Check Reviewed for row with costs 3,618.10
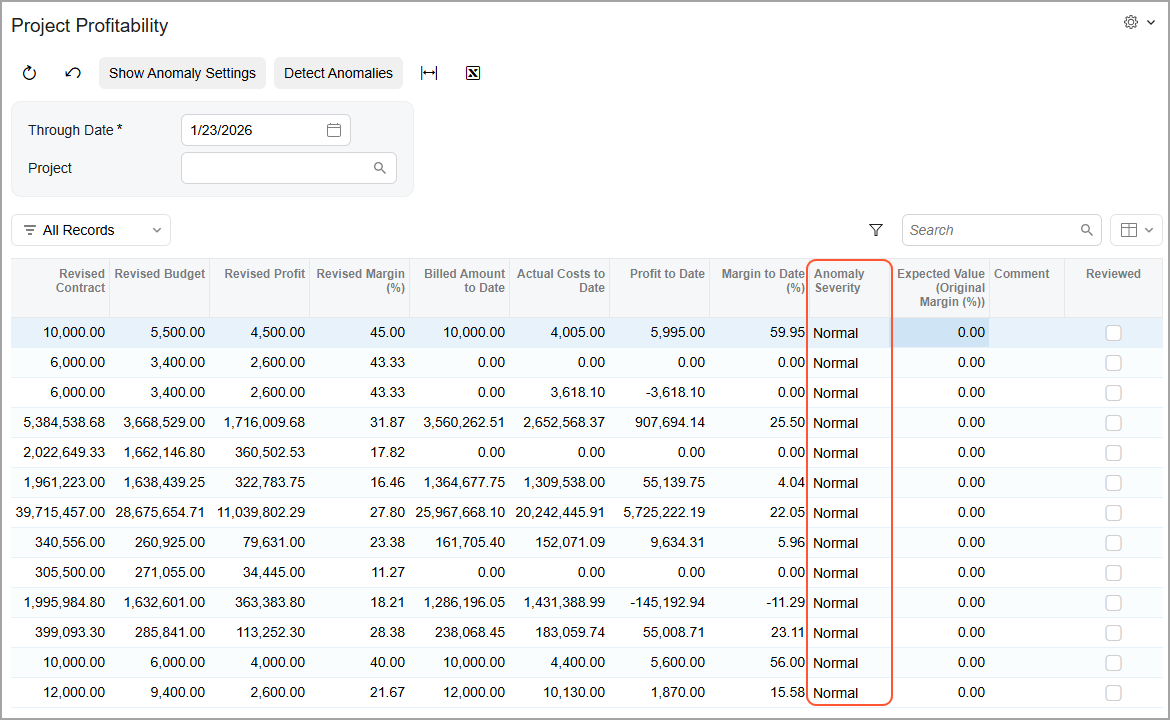Viewport: 1170px width, 720px height. pyautogui.click(x=1113, y=392)
